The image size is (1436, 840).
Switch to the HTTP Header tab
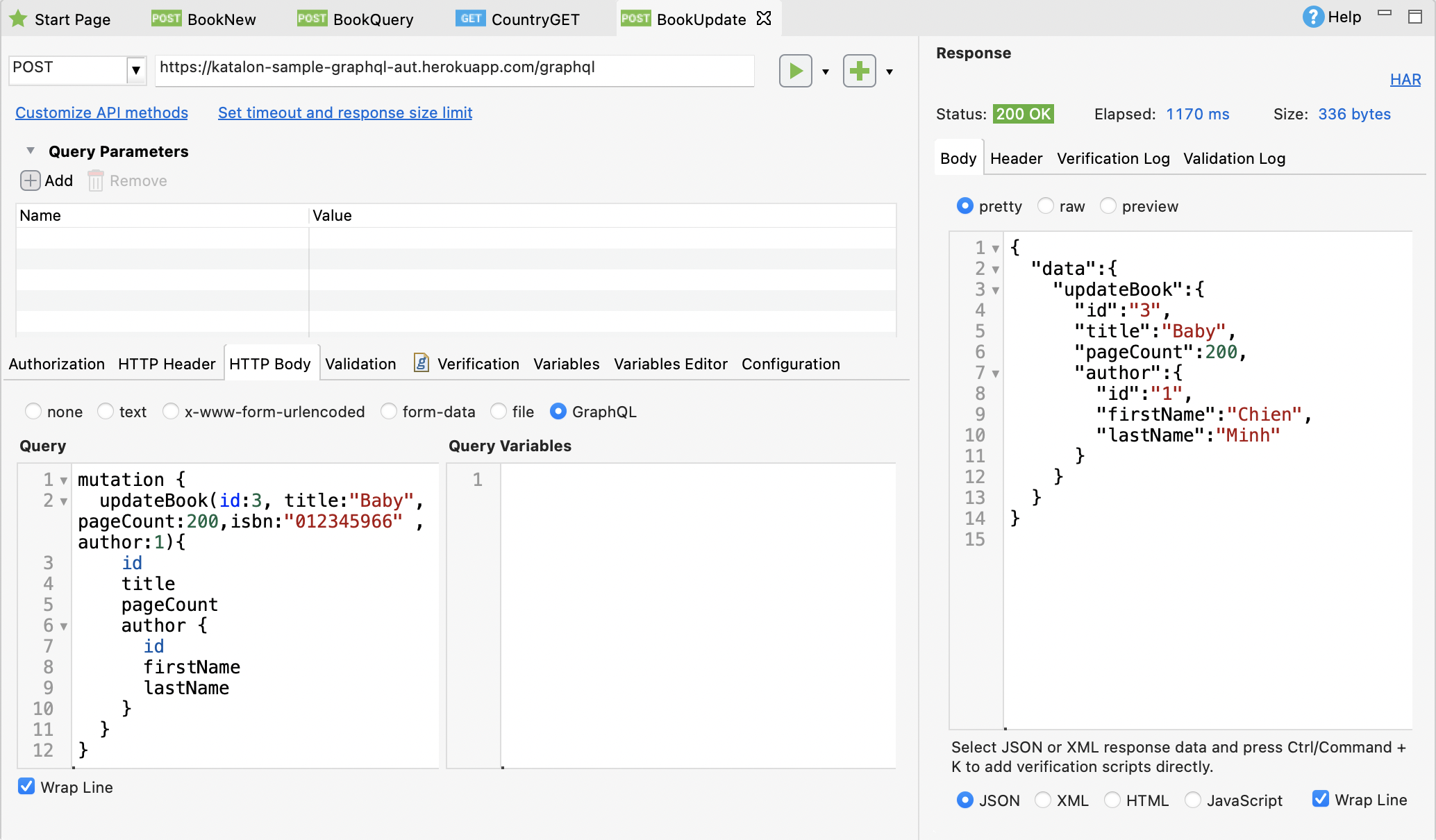point(167,364)
